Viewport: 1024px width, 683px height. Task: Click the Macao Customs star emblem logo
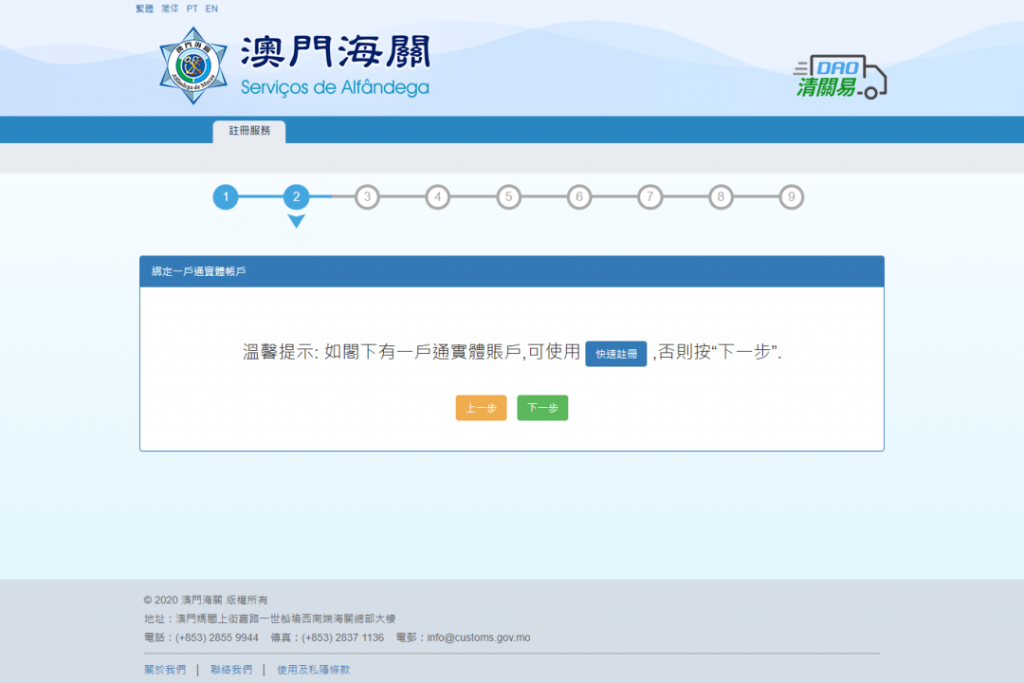193,65
